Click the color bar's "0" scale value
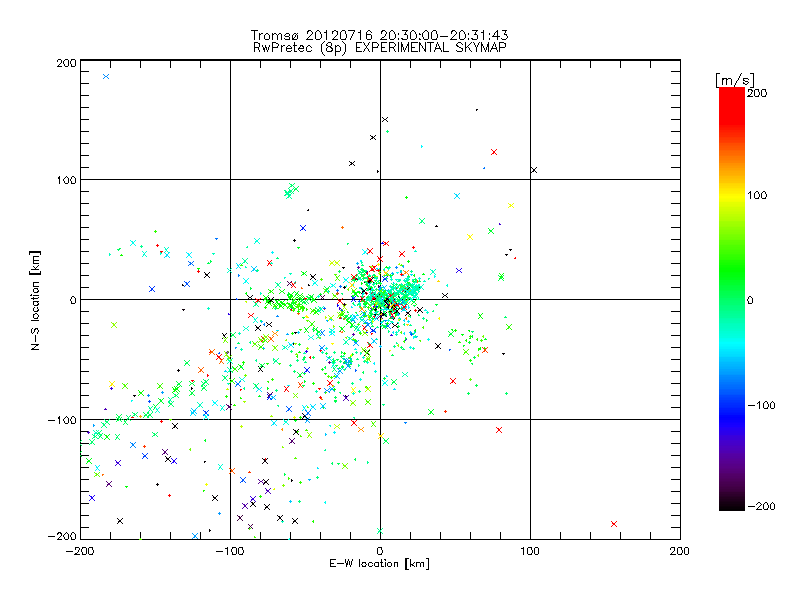Screen dimensions: 800x600 click(x=750, y=301)
